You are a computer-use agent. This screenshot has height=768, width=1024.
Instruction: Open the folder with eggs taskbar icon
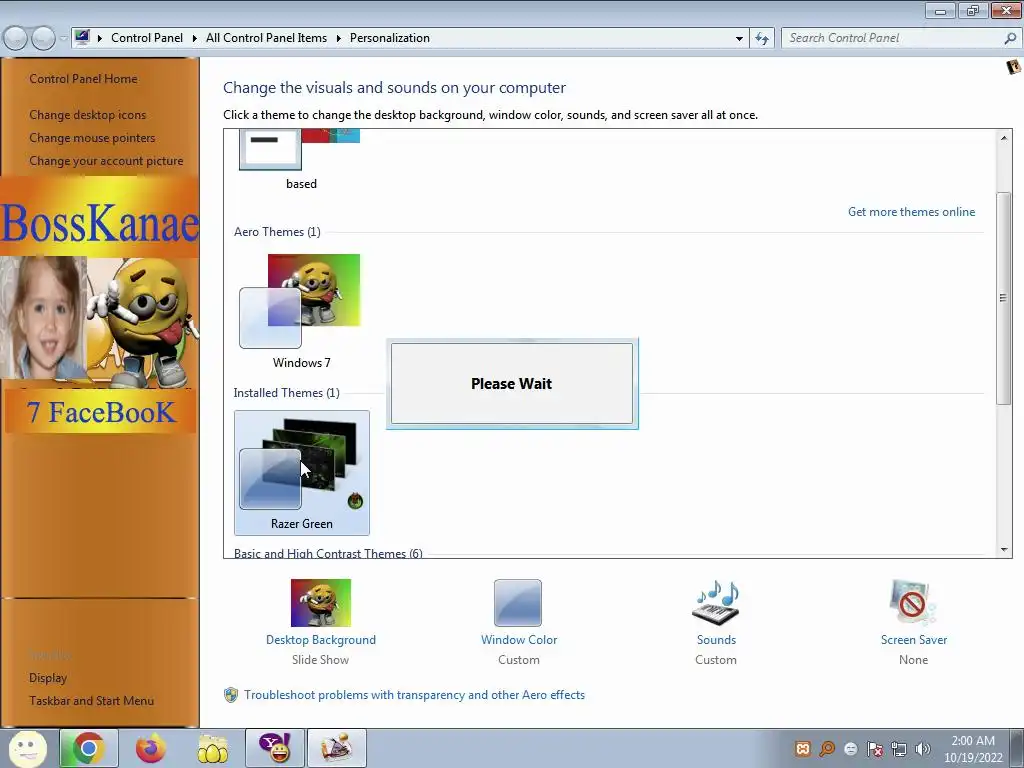pos(213,748)
